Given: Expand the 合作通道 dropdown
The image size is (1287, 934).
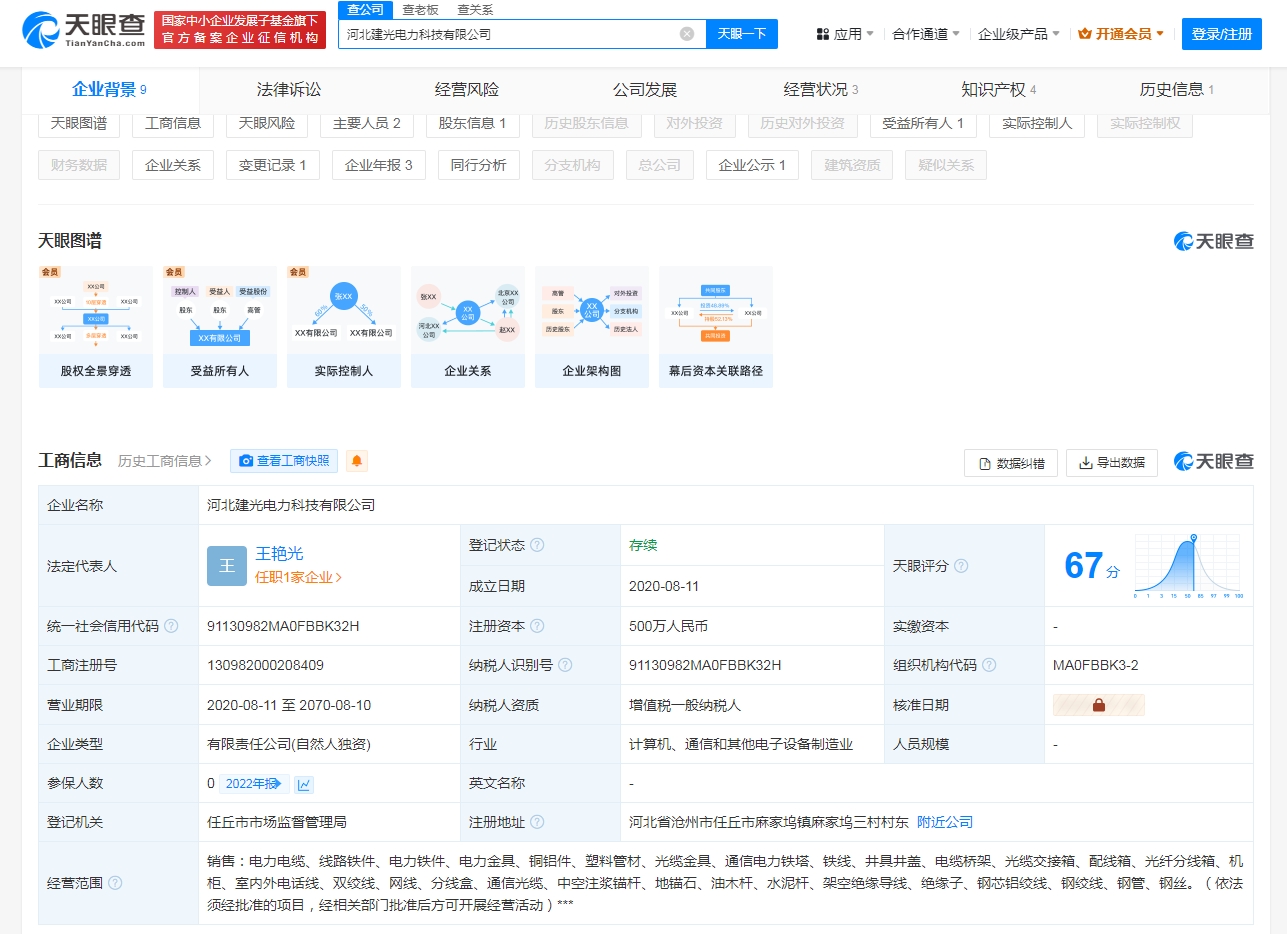Looking at the screenshot, I should [x=926, y=34].
